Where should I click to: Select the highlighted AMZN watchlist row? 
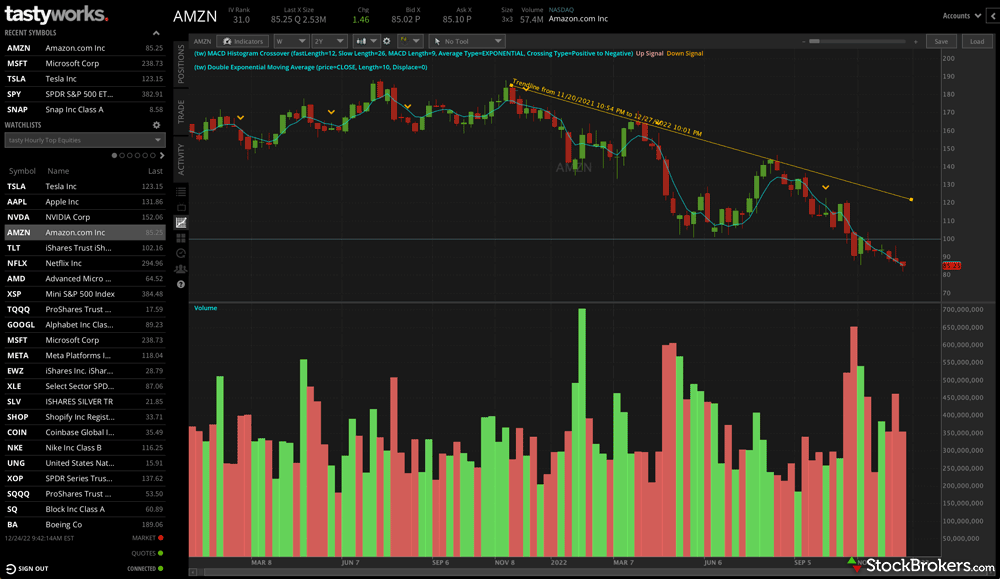[85, 233]
